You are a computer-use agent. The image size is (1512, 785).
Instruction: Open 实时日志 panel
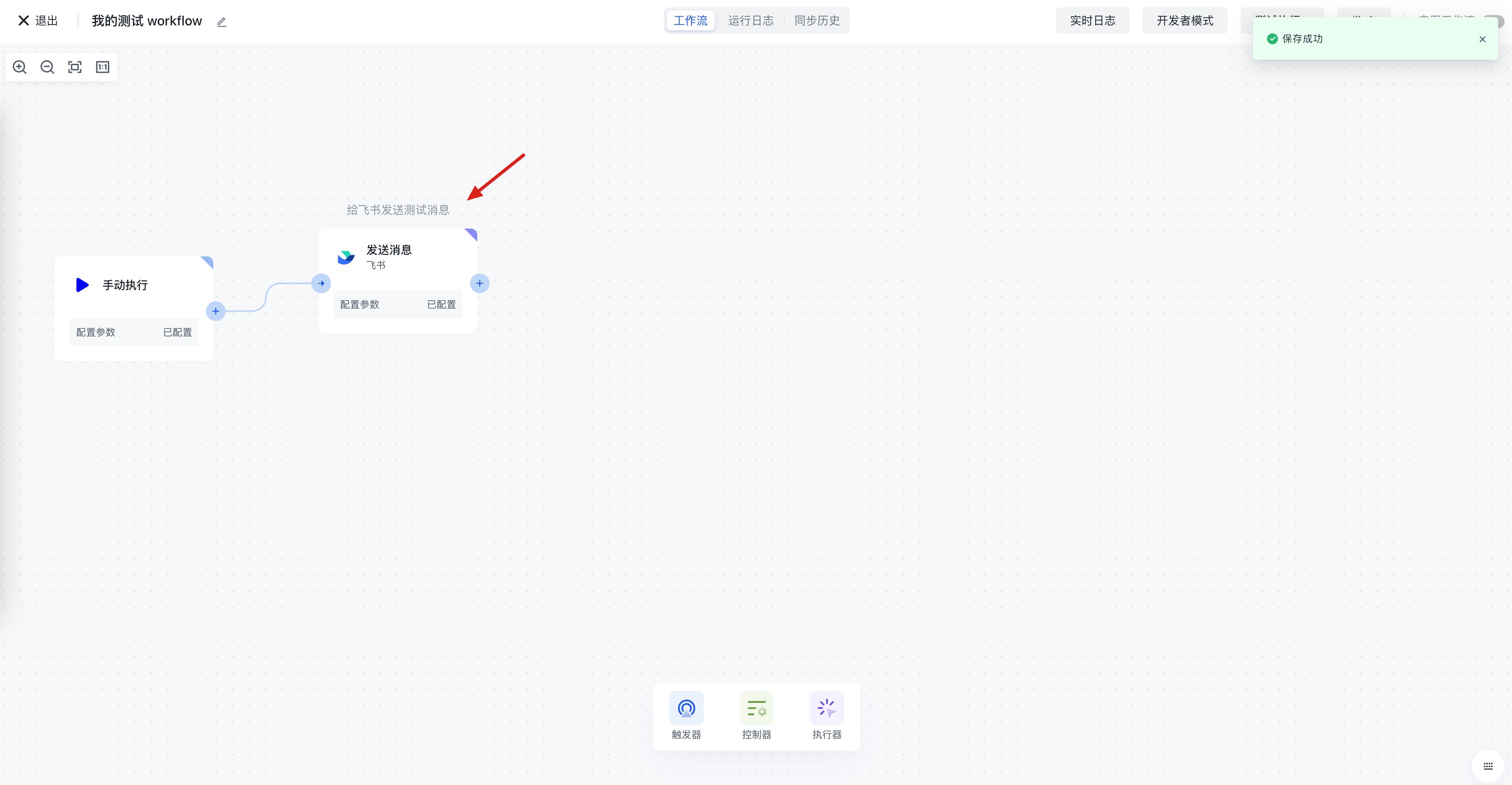pyautogui.click(x=1092, y=20)
